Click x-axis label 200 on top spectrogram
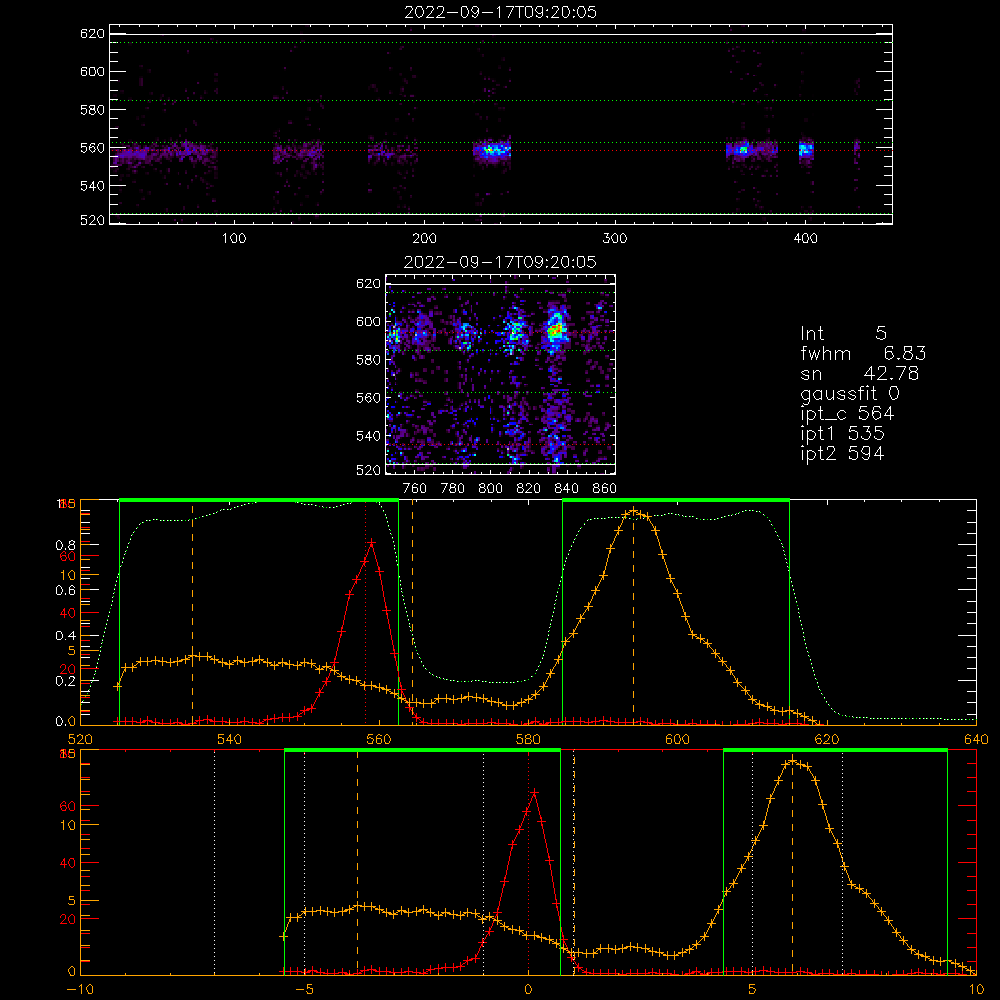The height and width of the screenshot is (1000, 1000). click(x=424, y=239)
